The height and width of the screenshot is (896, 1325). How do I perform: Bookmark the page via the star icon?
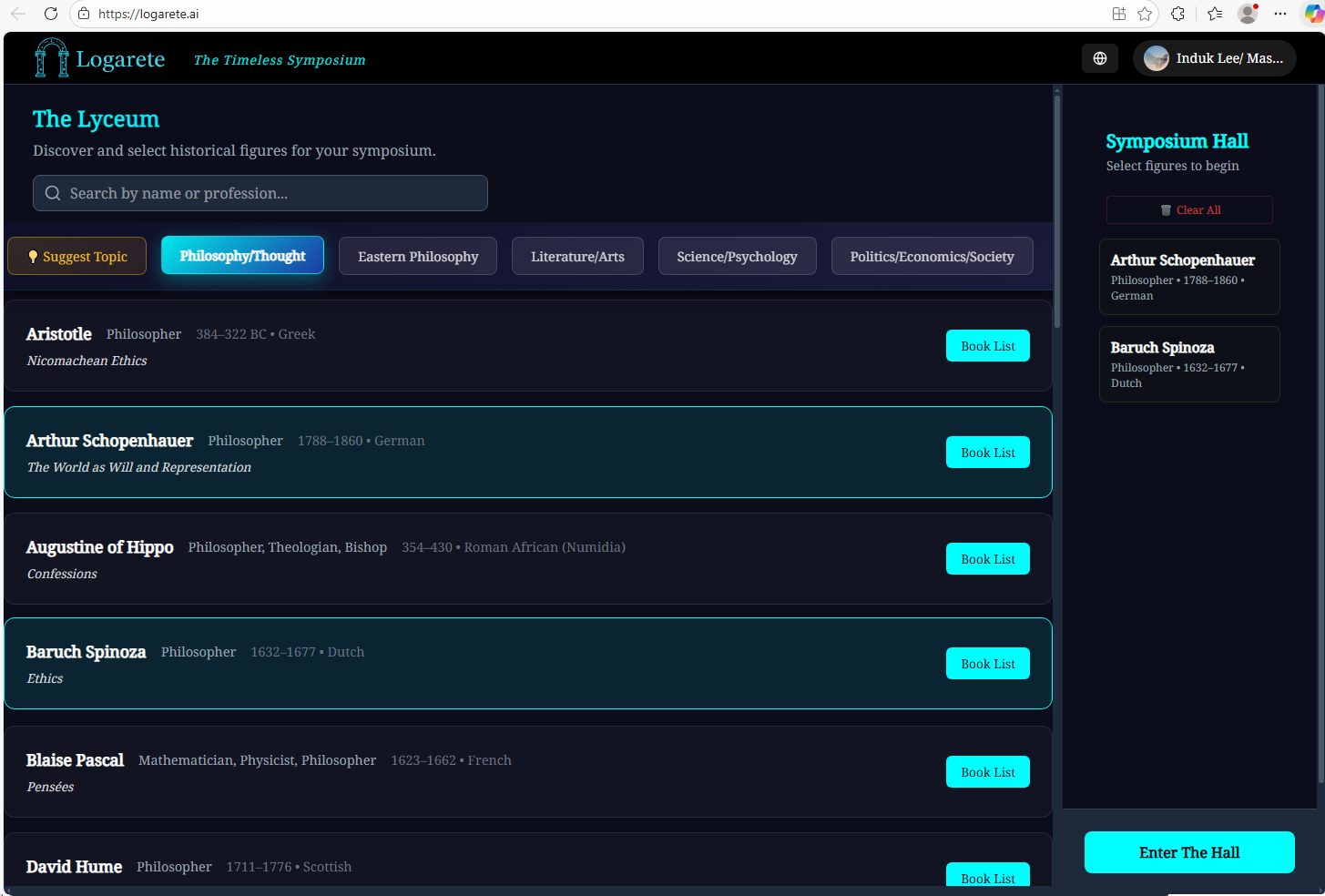[1145, 14]
